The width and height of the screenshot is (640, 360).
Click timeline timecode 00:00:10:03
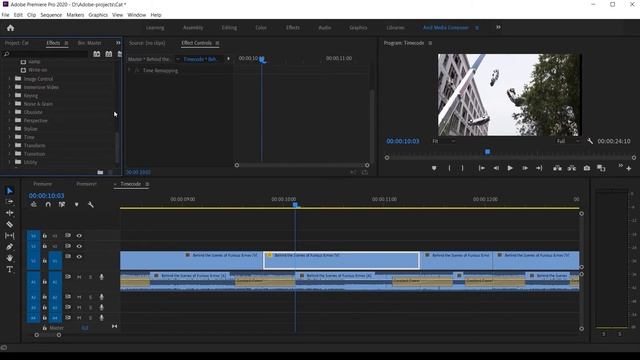pos(46,196)
